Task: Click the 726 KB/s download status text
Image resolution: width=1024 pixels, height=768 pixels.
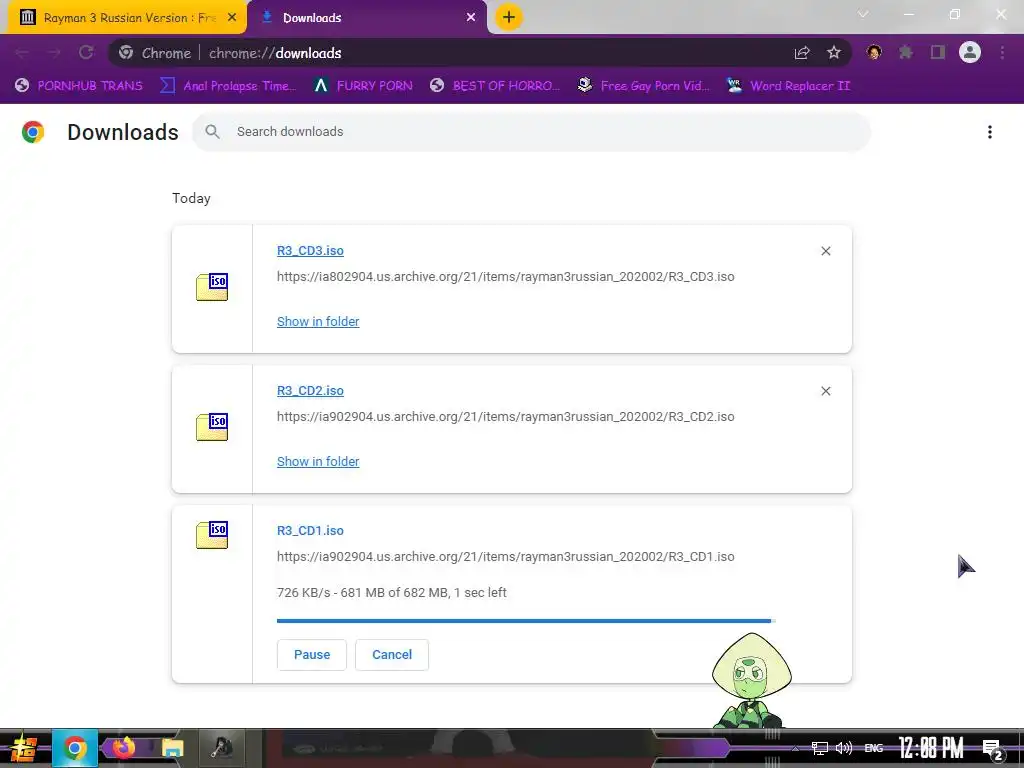Action: (392, 592)
